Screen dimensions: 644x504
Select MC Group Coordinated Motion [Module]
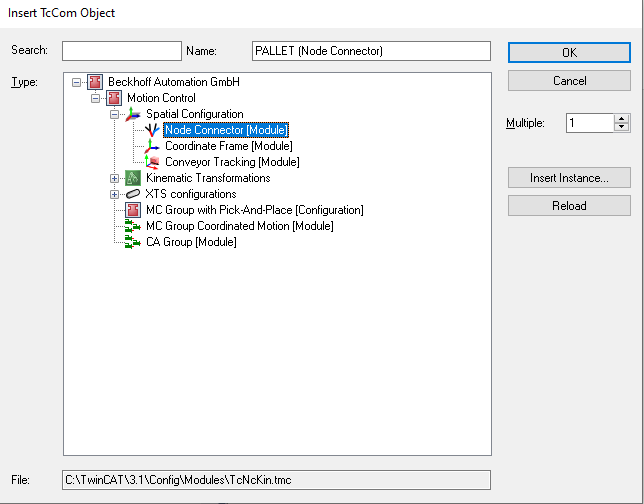point(240,226)
